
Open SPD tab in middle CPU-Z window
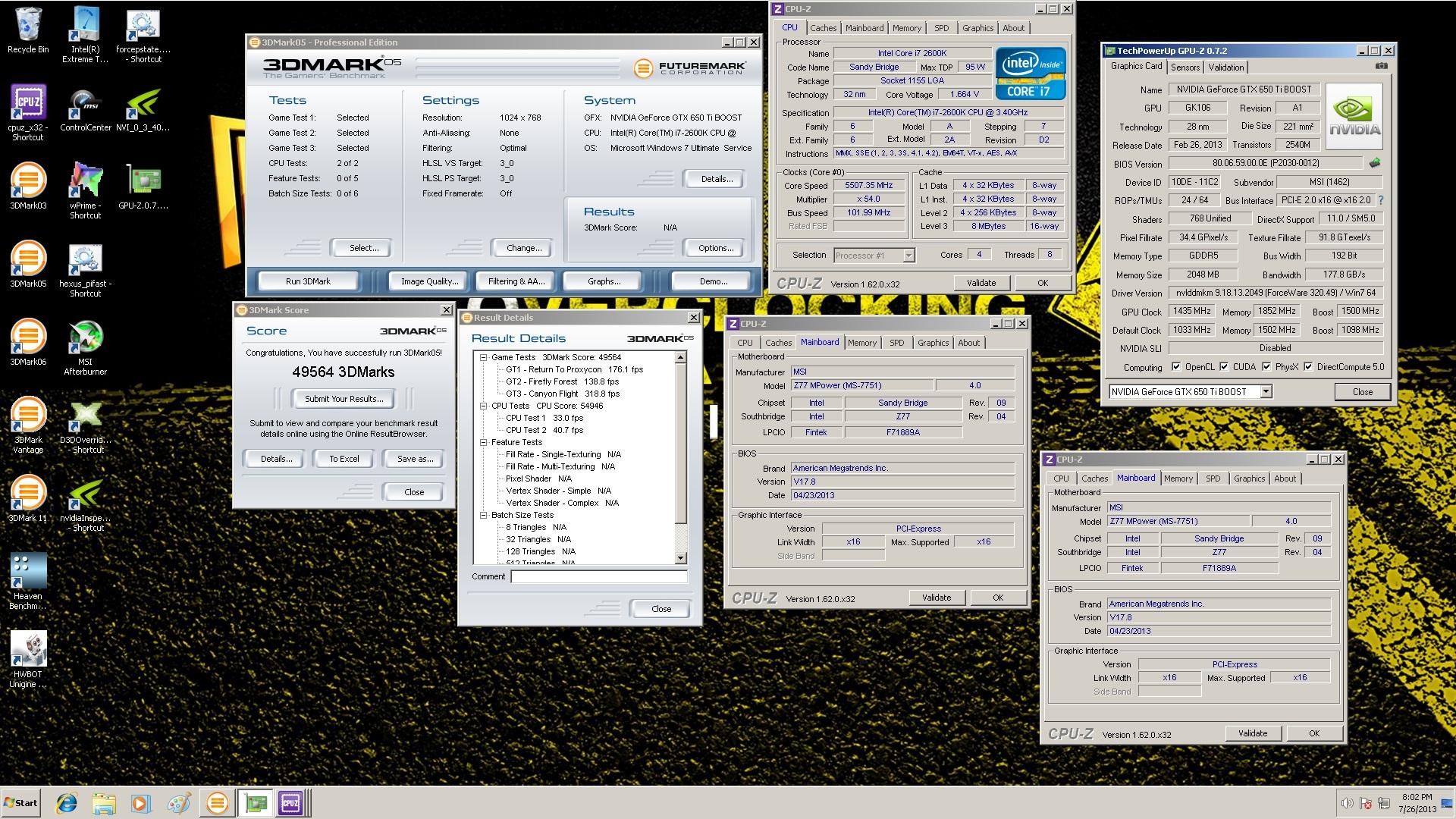pos(896,343)
